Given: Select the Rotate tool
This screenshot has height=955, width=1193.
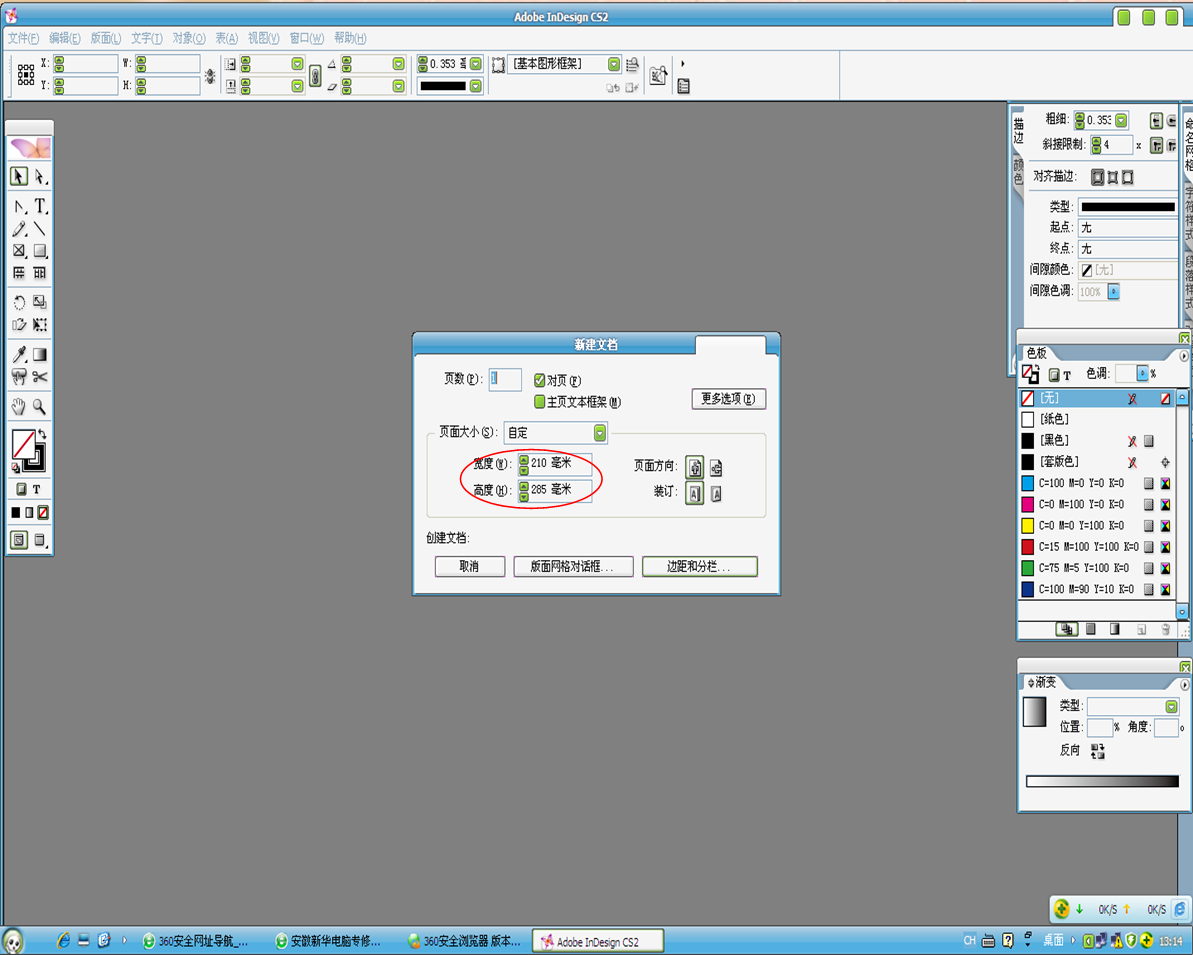Looking at the screenshot, I should (19, 302).
